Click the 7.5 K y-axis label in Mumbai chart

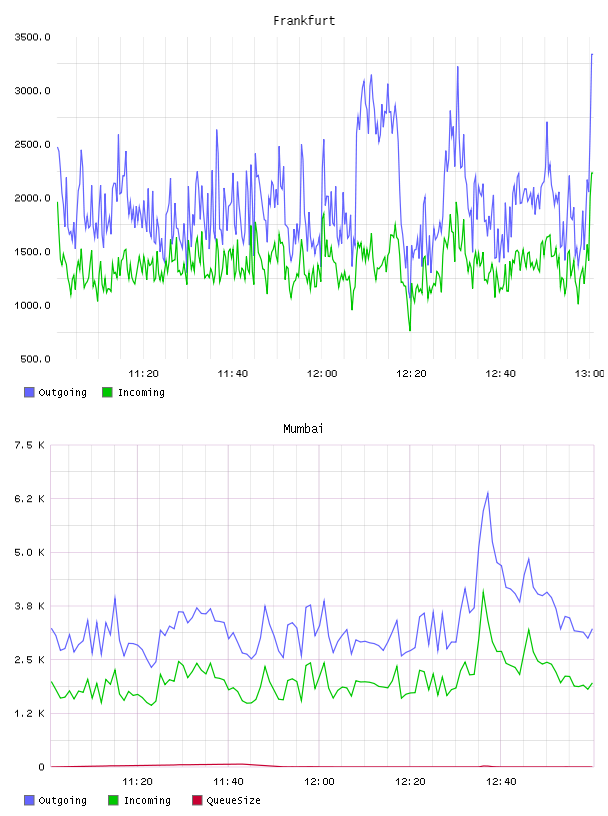[29, 445]
